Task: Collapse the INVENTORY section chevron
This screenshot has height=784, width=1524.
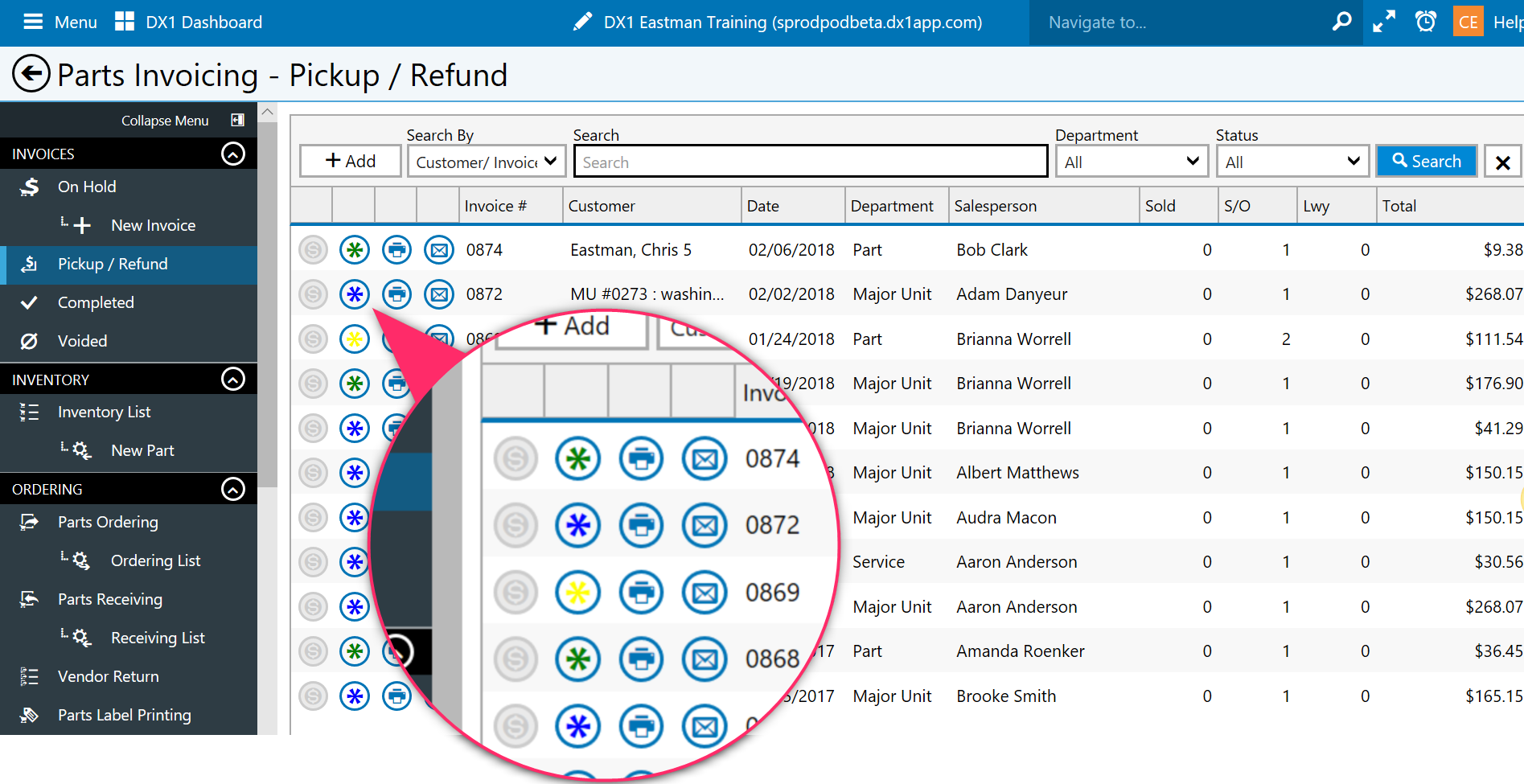Action: pos(233,379)
